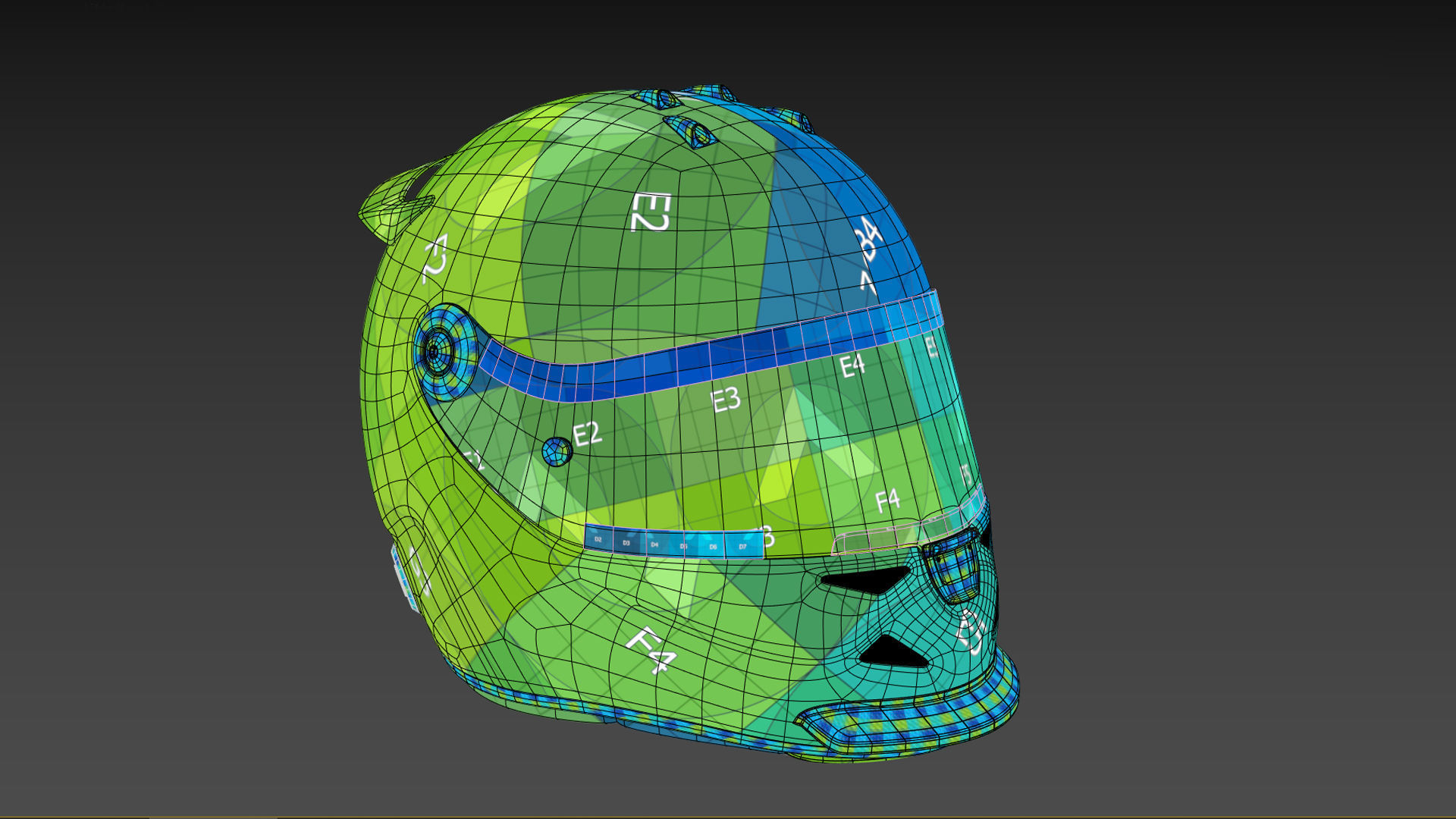This screenshot has width=1456, height=819.
Task: Click the small round visor lock knob
Action: (557, 452)
